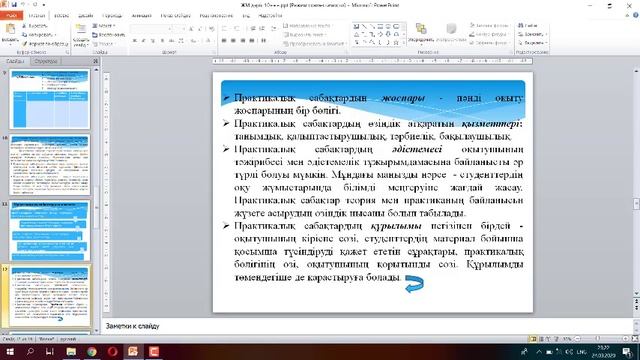Expand the shapes gallery More arrow

(x=403, y=42)
